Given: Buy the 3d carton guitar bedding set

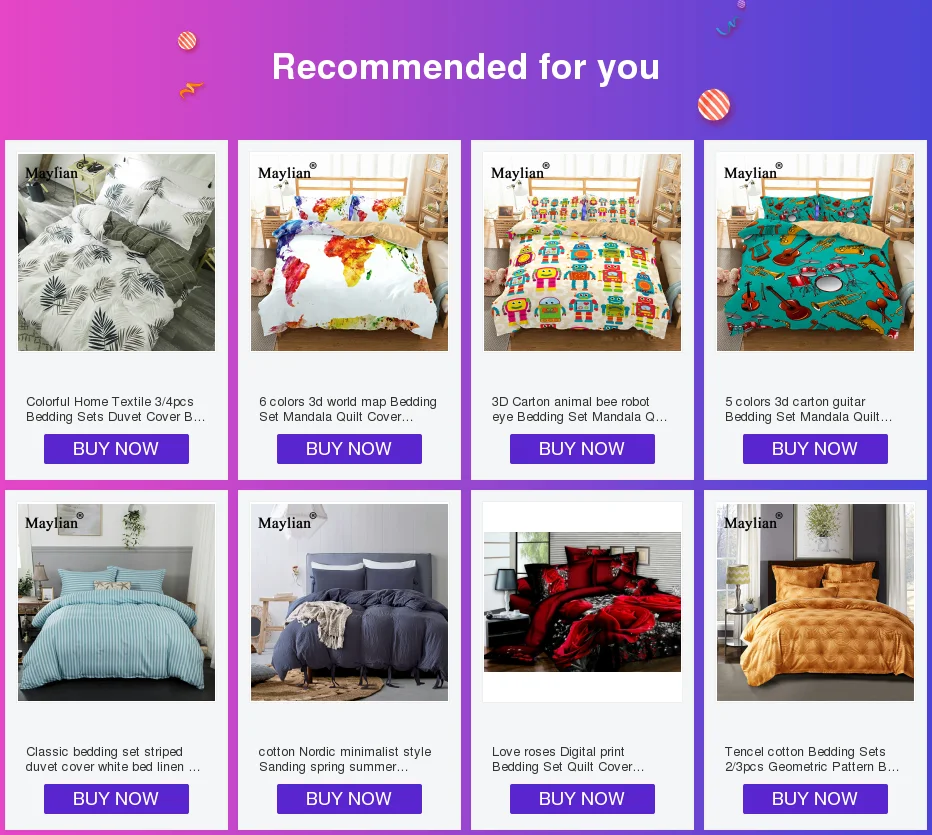Looking at the screenshot, I should (816, 449).
